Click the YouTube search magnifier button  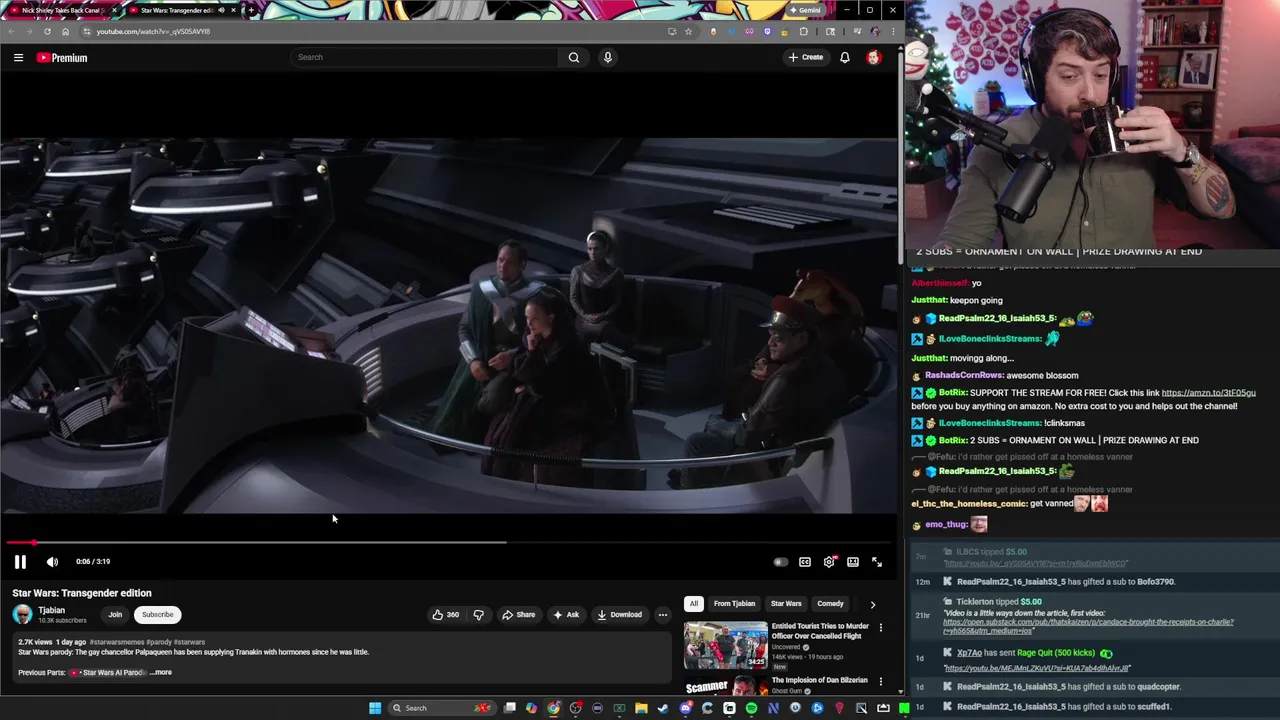574,57
